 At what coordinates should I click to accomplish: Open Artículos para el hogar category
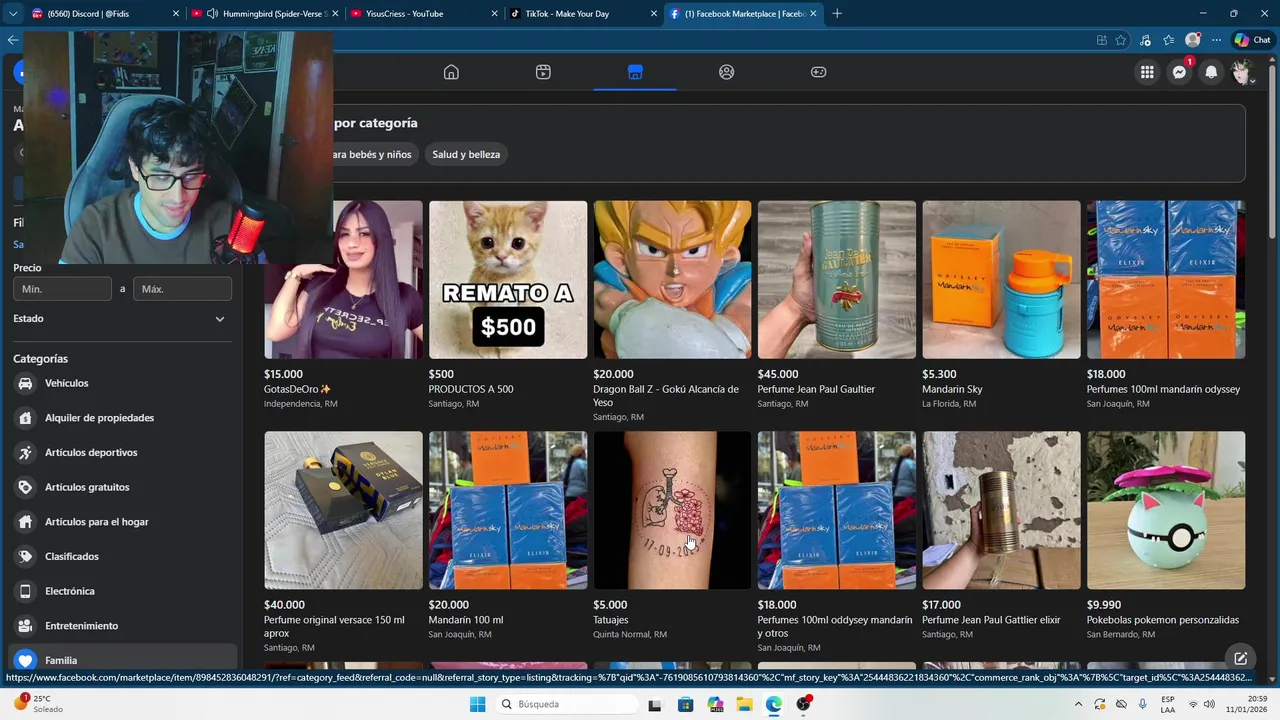point(125,522)
